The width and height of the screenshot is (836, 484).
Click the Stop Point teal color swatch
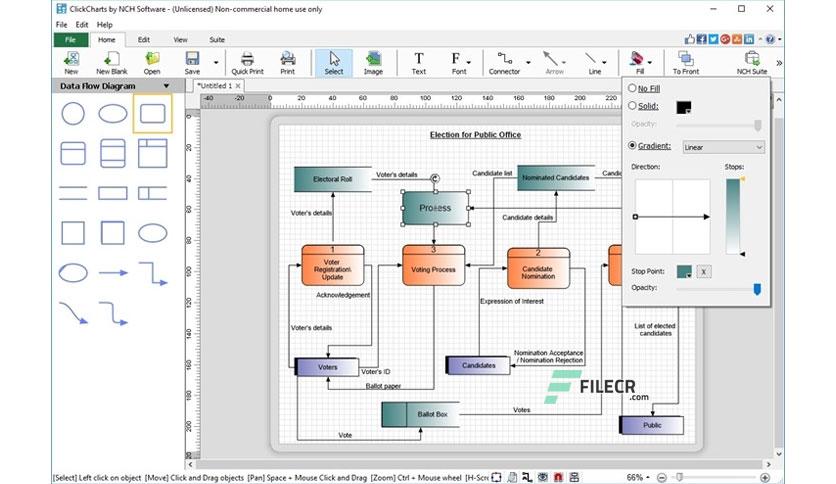[684, 272]
